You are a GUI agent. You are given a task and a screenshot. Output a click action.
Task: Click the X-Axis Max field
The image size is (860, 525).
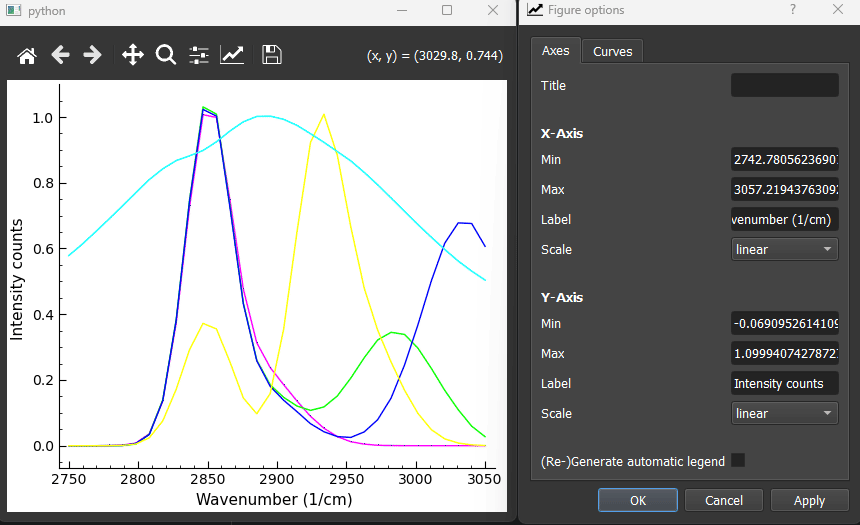click(x=784, y=190)
